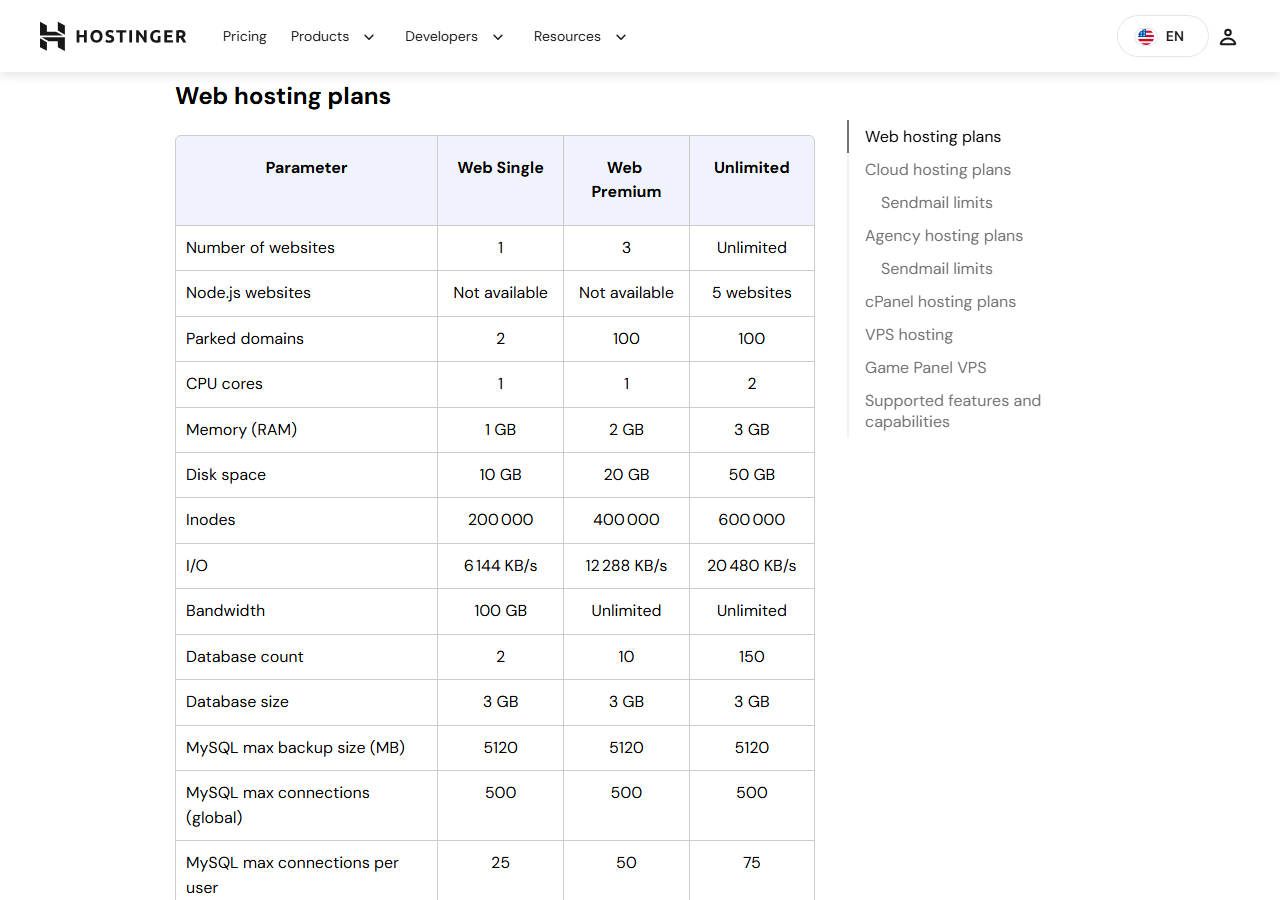This screenshot has height=900, width=1280.
Task: Click the Parked domains row label
Action: pos(245,339)
